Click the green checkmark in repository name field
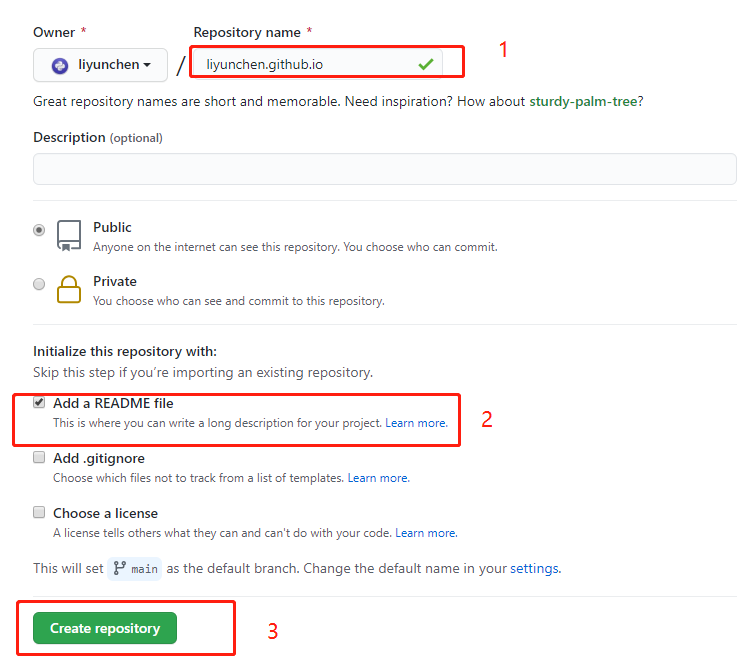Image resolution: width=749 pixels, height=664 pixels. click(426, 64)
